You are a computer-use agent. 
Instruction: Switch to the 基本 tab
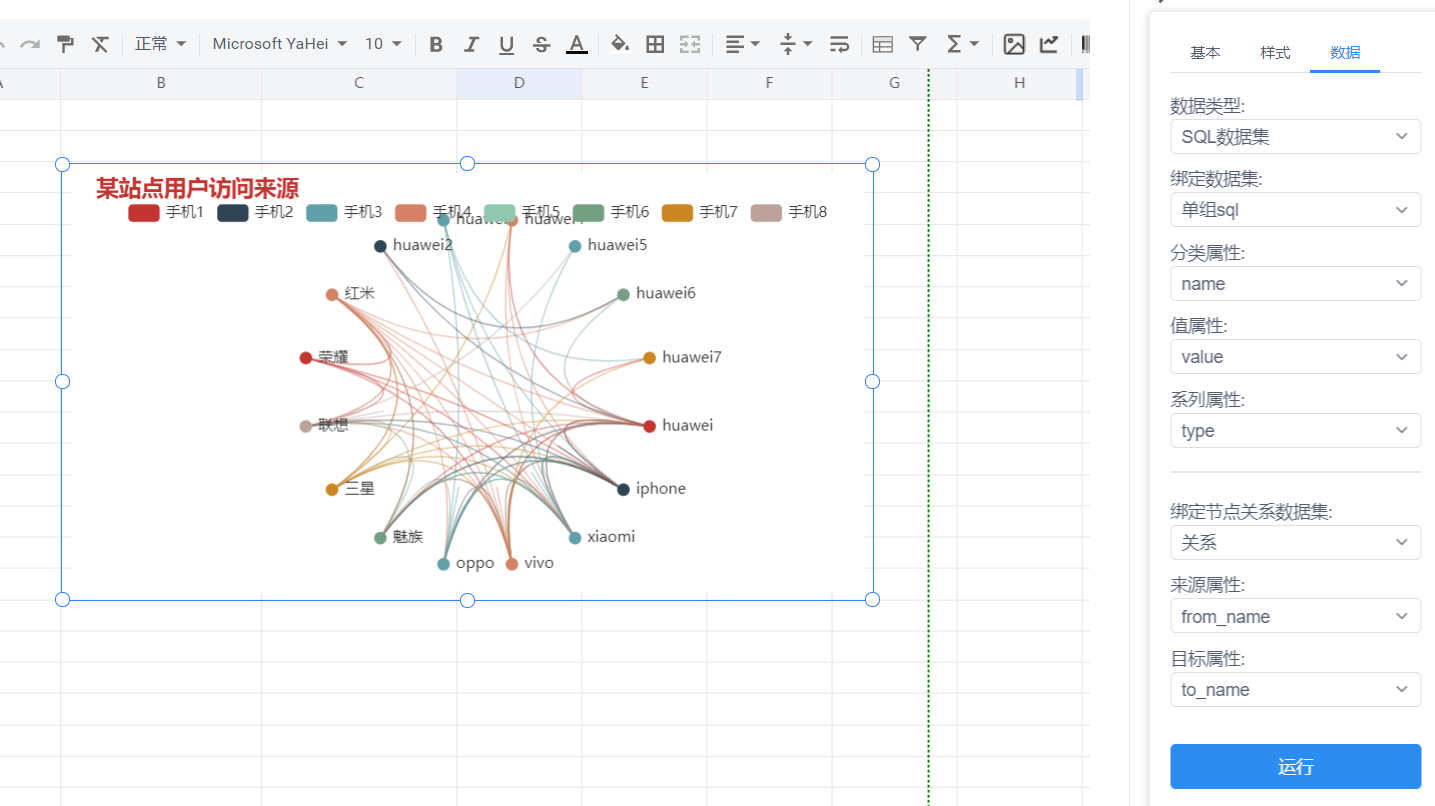click(1205, 53)
